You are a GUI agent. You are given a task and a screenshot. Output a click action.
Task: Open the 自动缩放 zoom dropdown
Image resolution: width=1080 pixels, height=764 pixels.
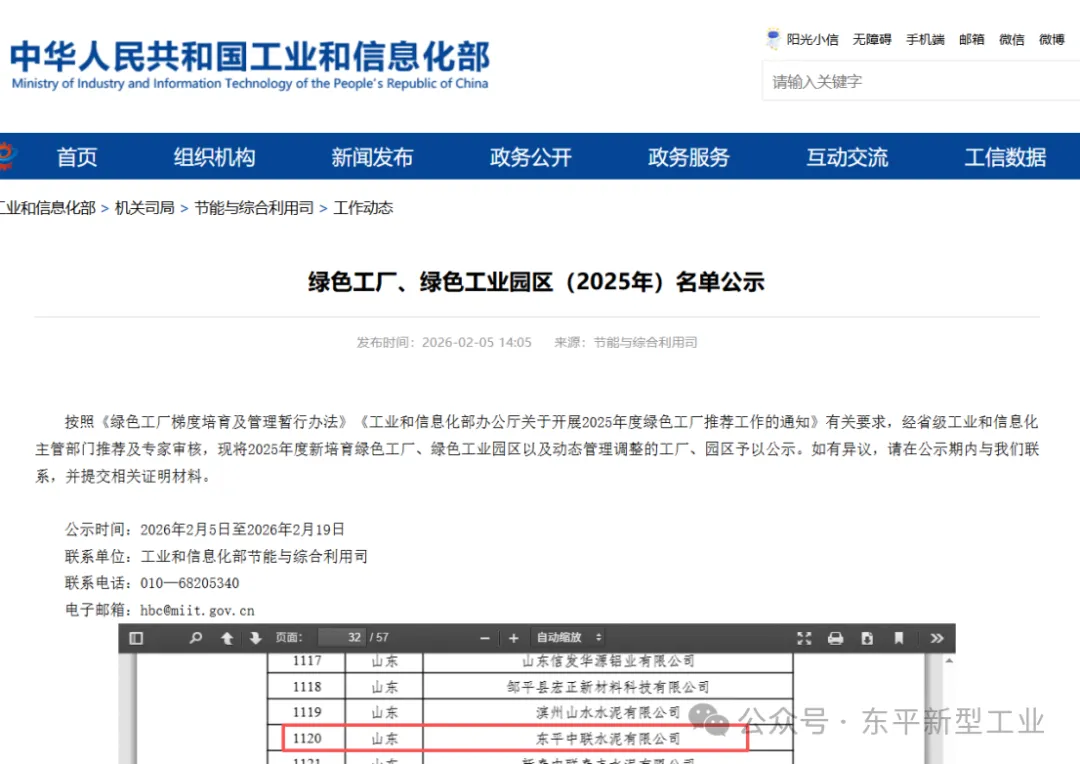(569, 637)
